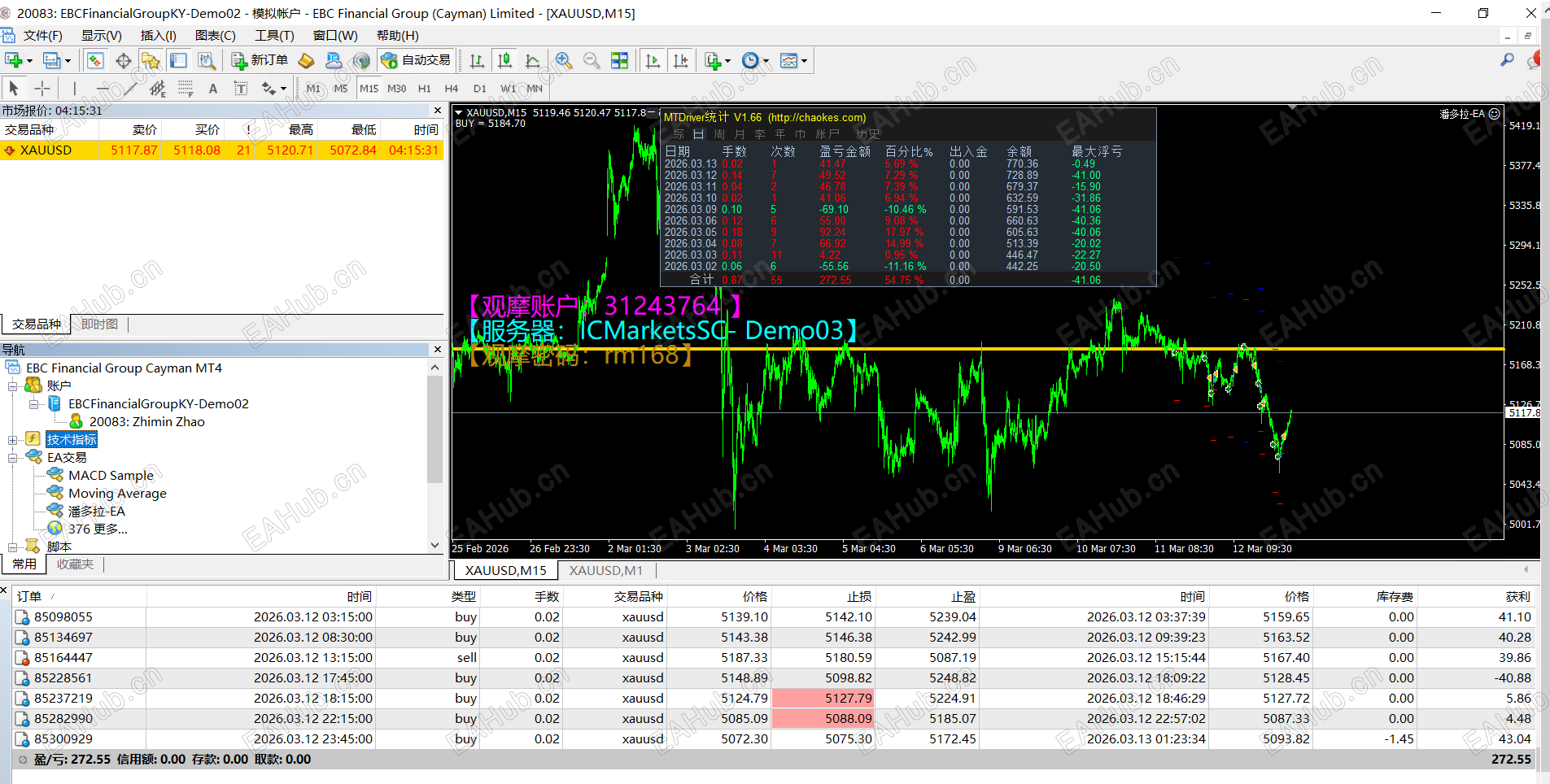Switch chart timeframe to H1

(424, 88)
